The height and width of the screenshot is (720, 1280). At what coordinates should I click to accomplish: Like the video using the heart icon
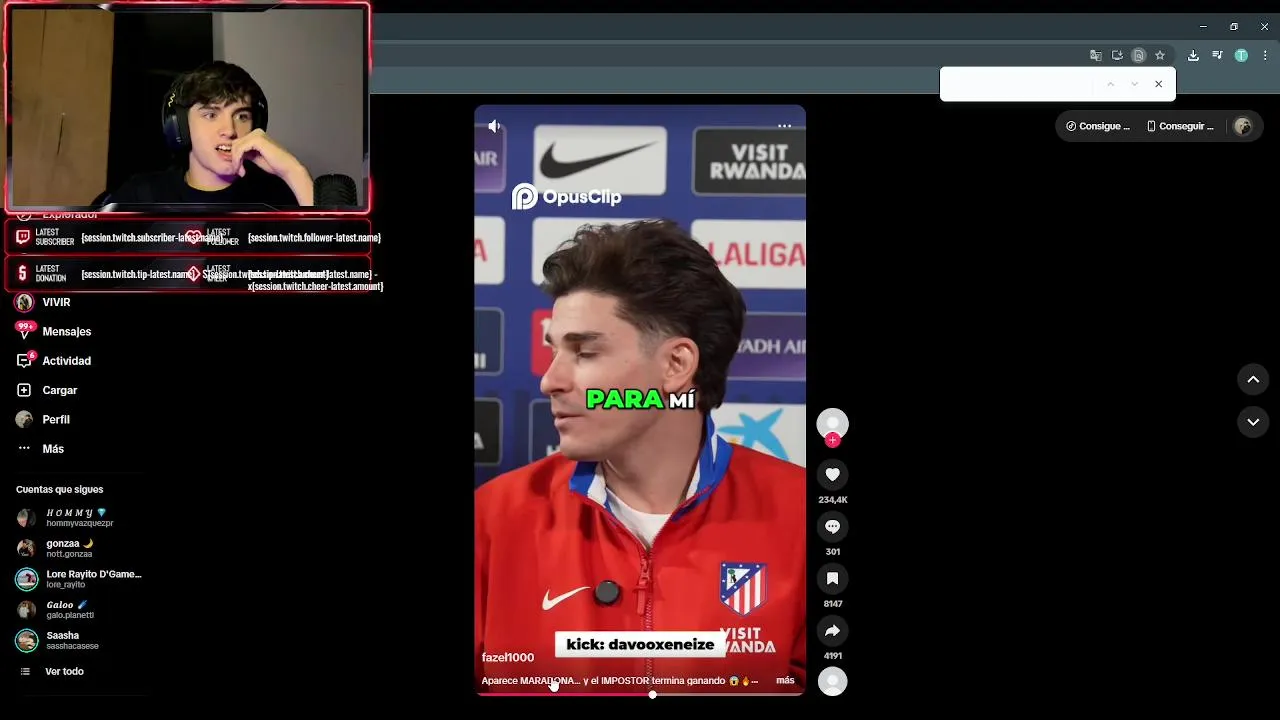point(832,474)
